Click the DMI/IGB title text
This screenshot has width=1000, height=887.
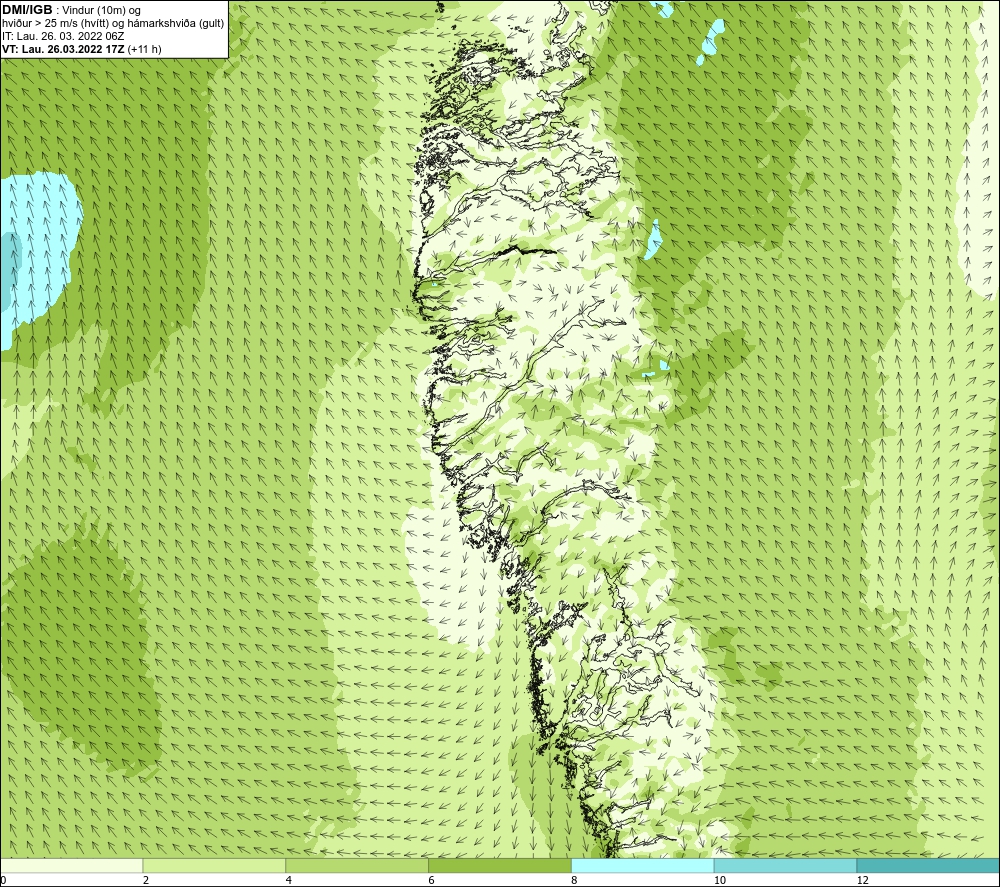click(x=27, y=10)
